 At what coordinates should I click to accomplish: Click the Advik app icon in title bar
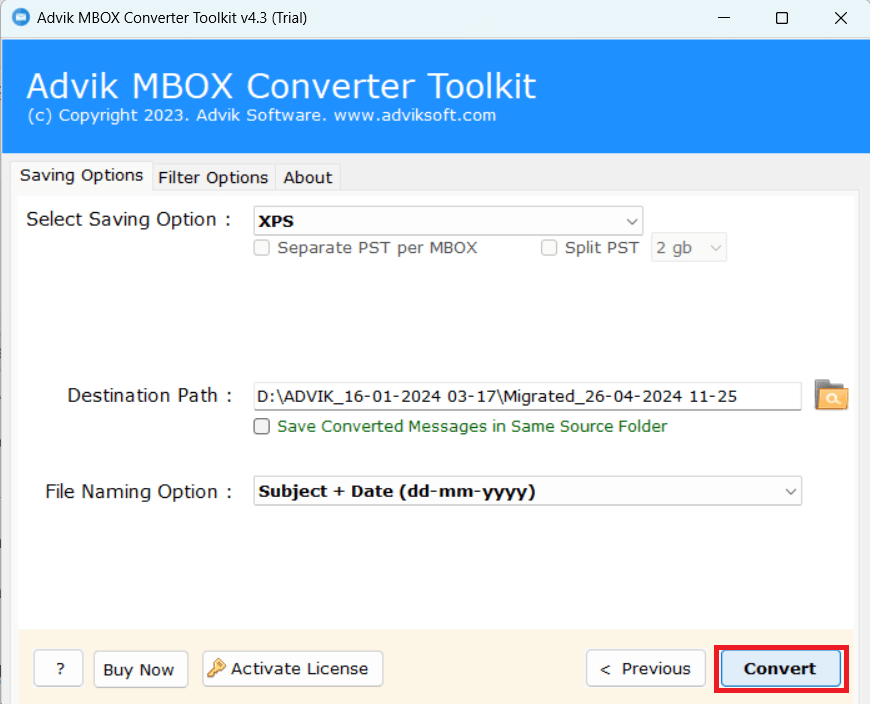(21, 17)
